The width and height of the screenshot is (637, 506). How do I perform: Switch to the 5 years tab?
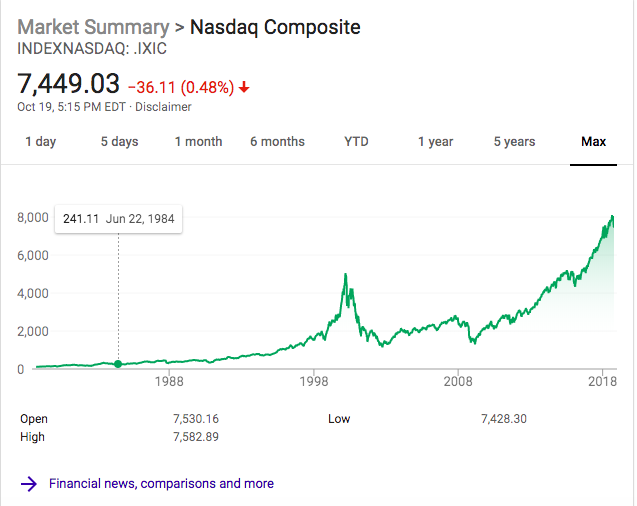pyautogui.click(x=514, y=142)
